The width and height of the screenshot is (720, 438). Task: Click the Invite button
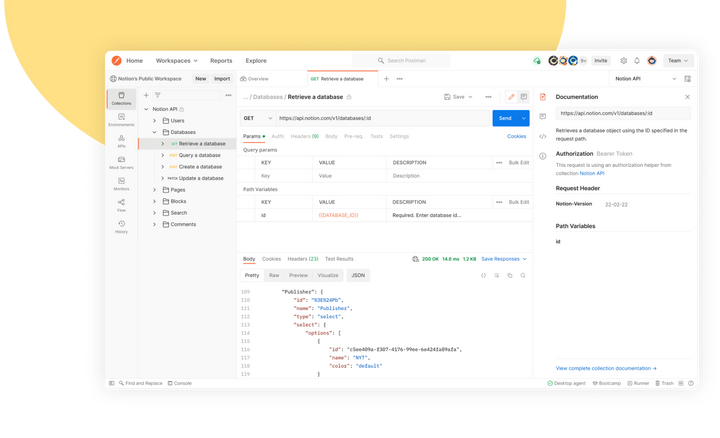(x=601, y=61)
